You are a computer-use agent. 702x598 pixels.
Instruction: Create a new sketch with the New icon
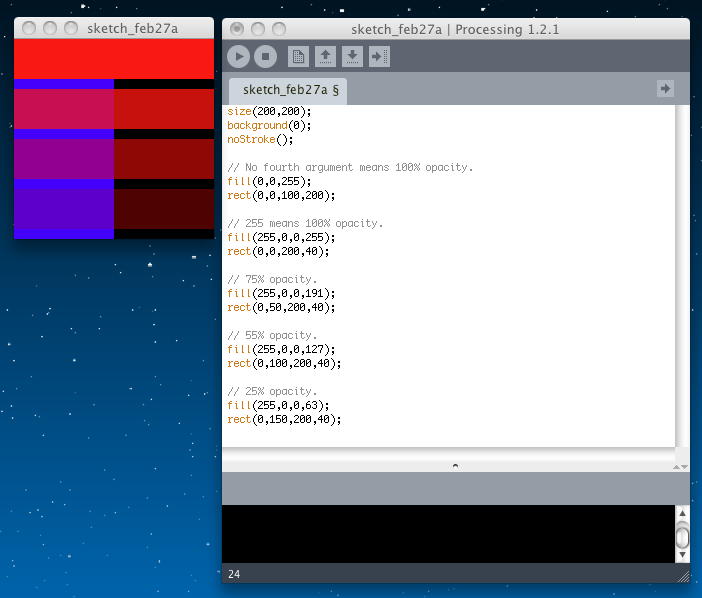click(298, 57)
